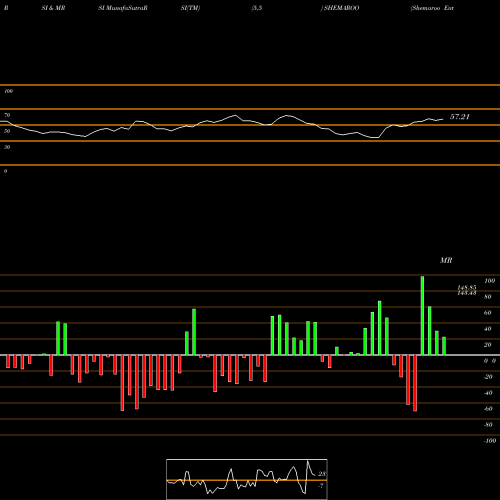Click the RSI reading '57.21'
The image size is (500, 500).
(x=460, y=117)
